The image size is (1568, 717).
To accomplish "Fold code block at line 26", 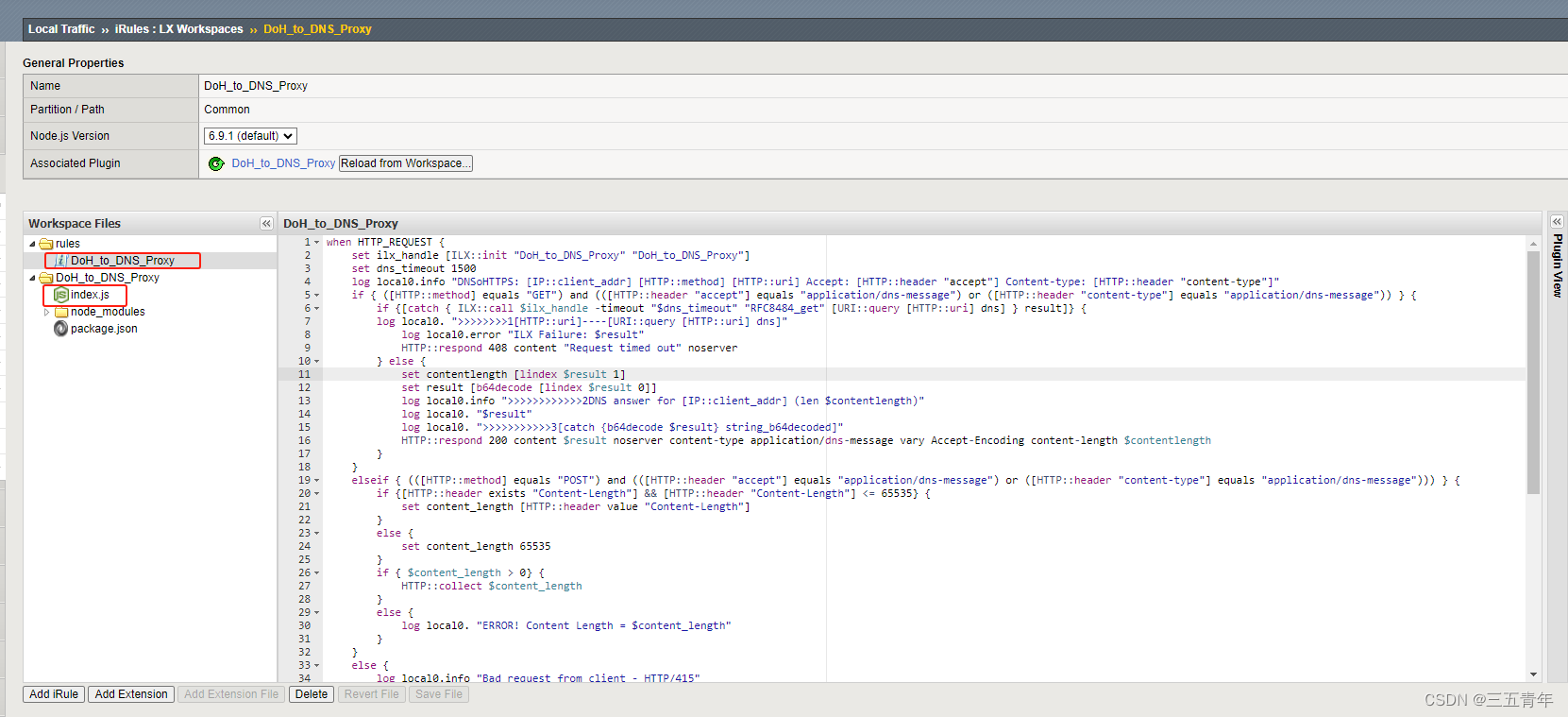I will coord(317,573).
